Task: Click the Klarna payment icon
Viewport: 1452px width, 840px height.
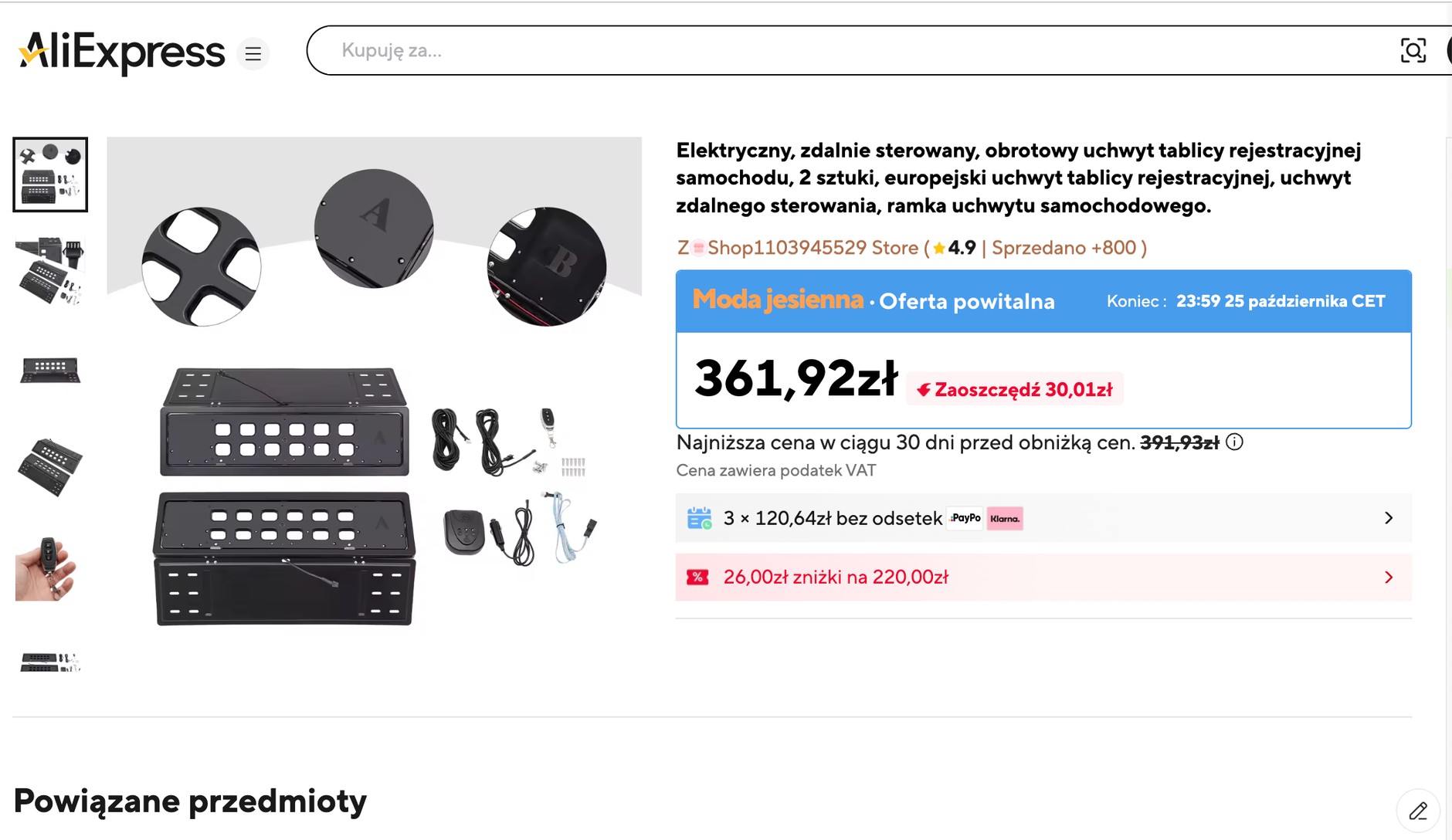Action: tap(1006, 518)
